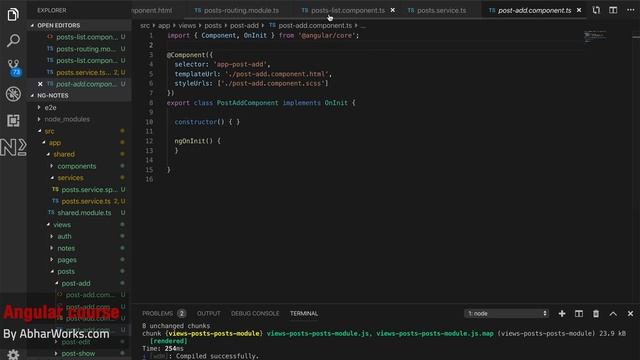
Task: Open Source Control view with badge
Action: [x=13, y=67]
